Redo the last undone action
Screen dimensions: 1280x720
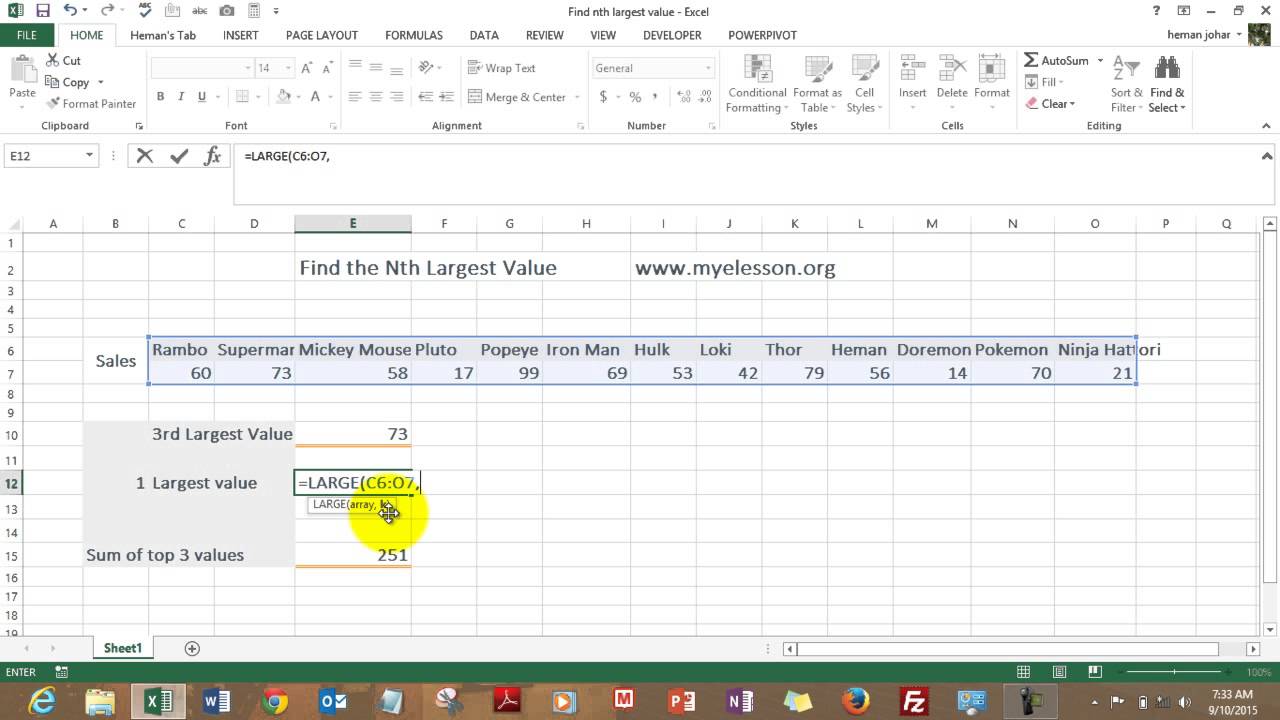point(107,11)
